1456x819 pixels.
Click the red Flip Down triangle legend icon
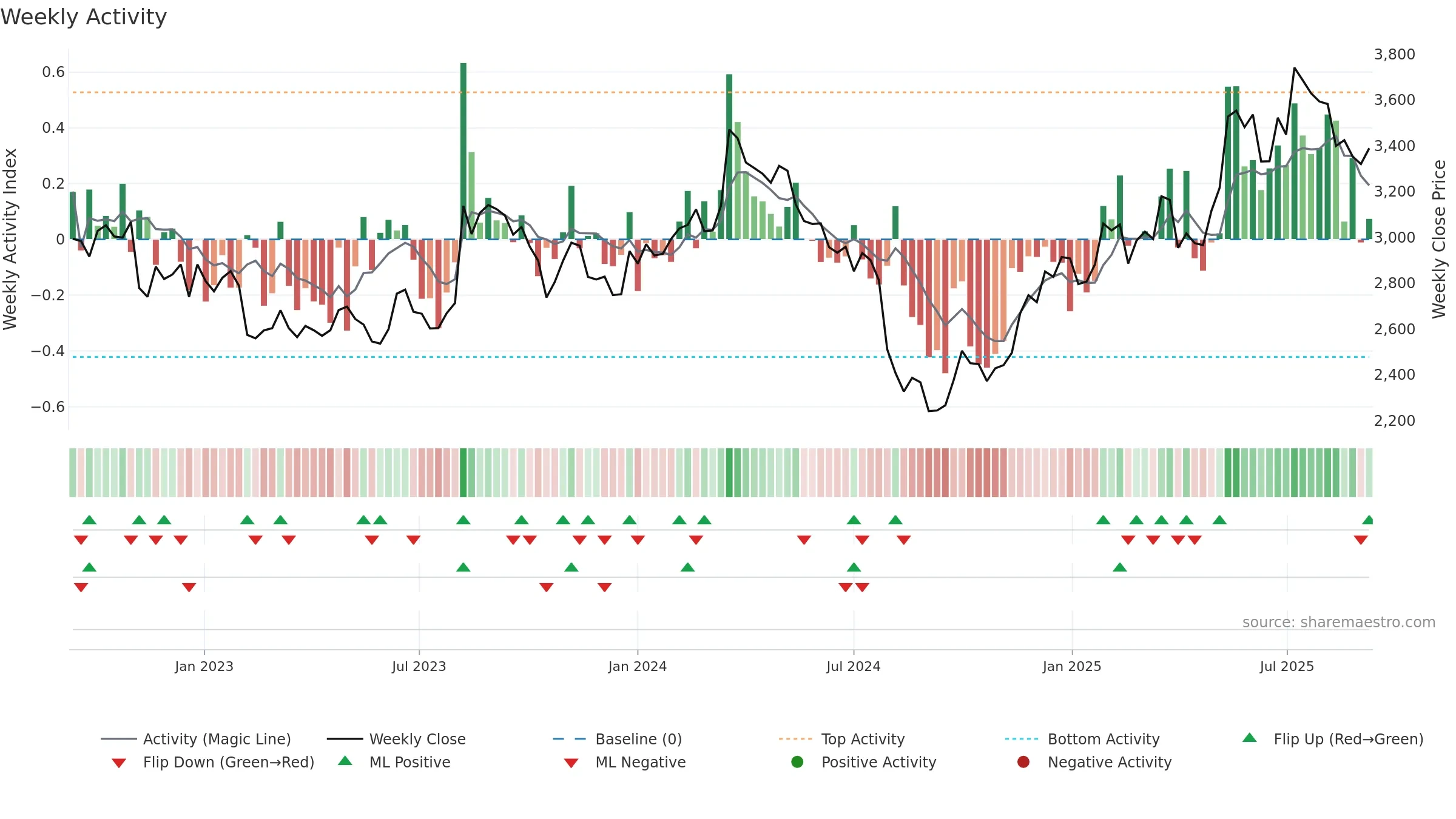click(119, 763)
